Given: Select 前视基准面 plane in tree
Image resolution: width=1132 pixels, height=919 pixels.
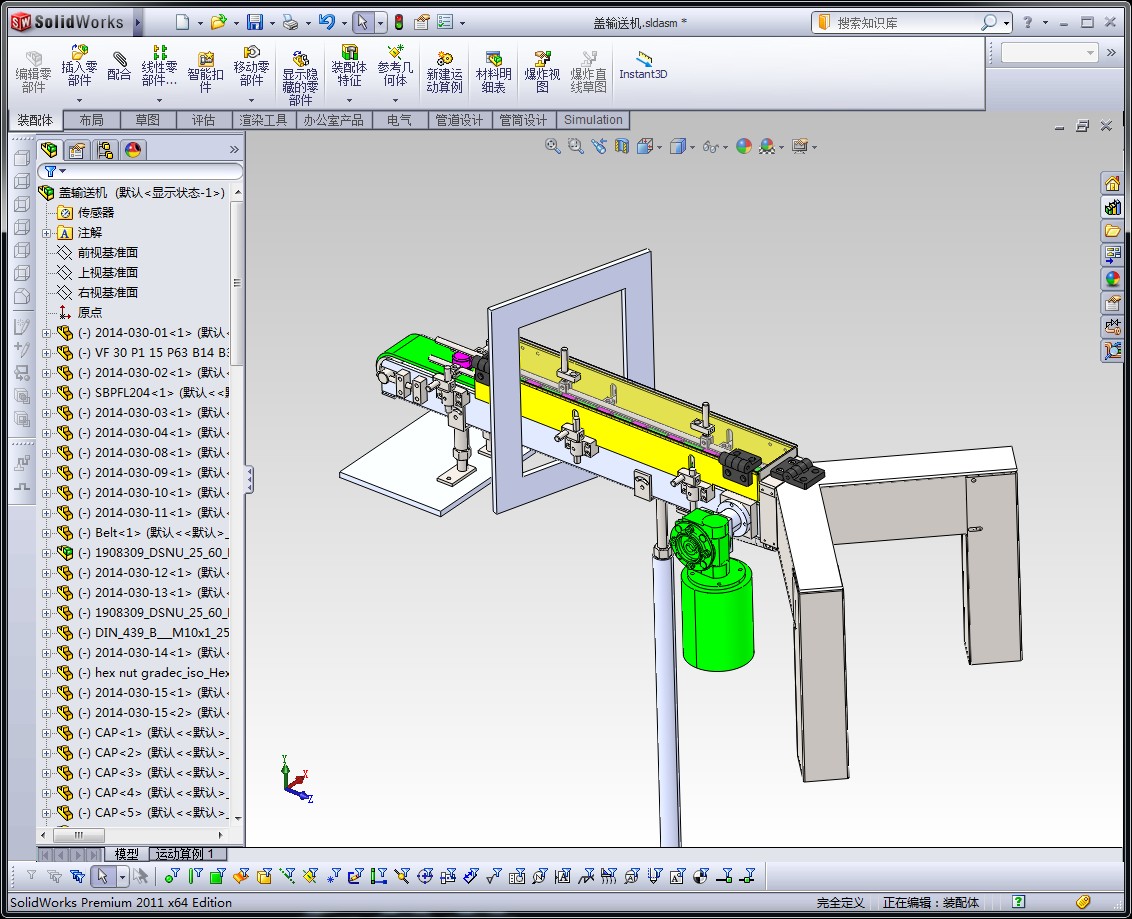Looking at the screenshot, I should (x=108, y=253).
